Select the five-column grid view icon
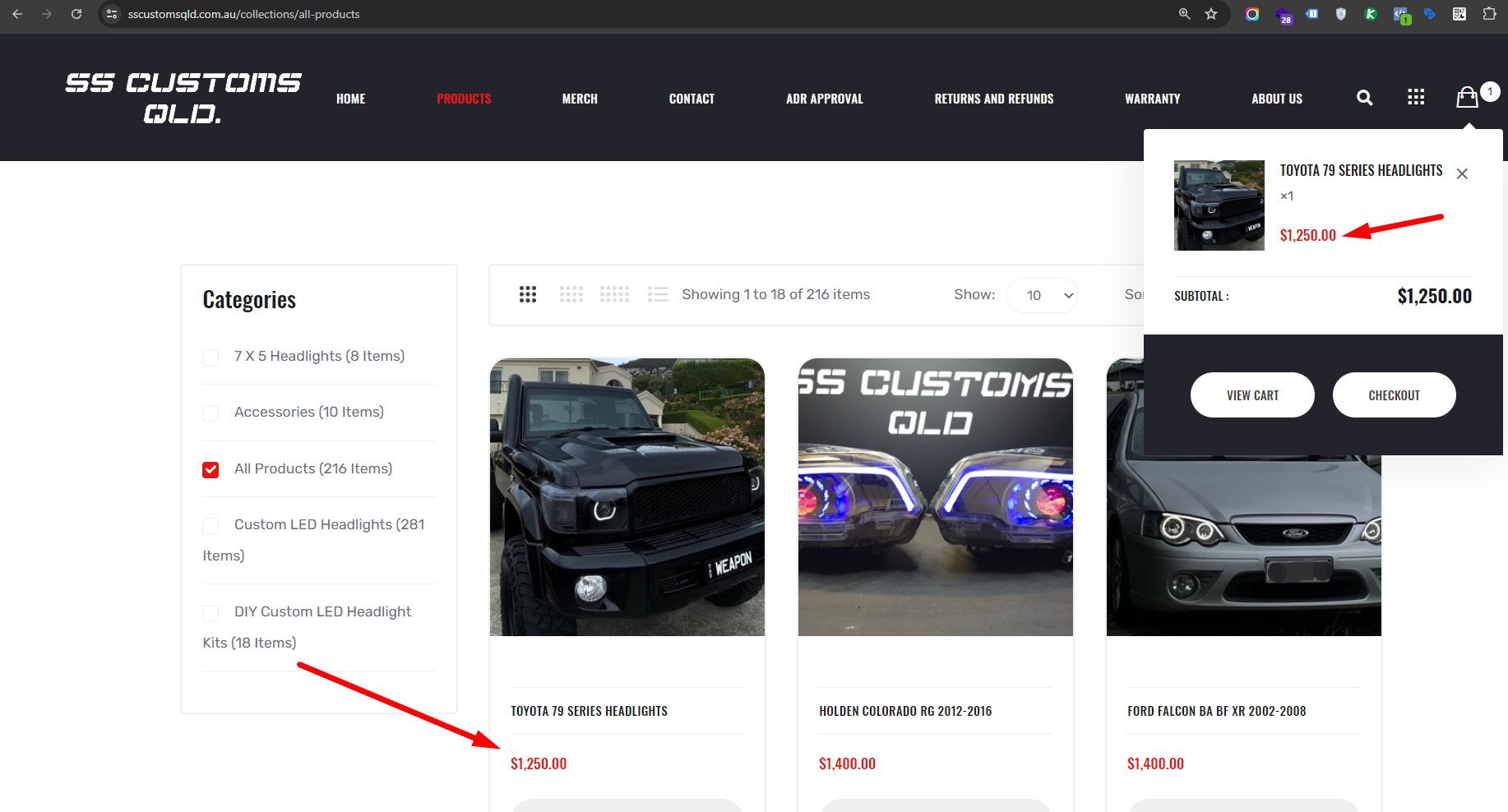The image size is (1508, 812). pos(615,294)
